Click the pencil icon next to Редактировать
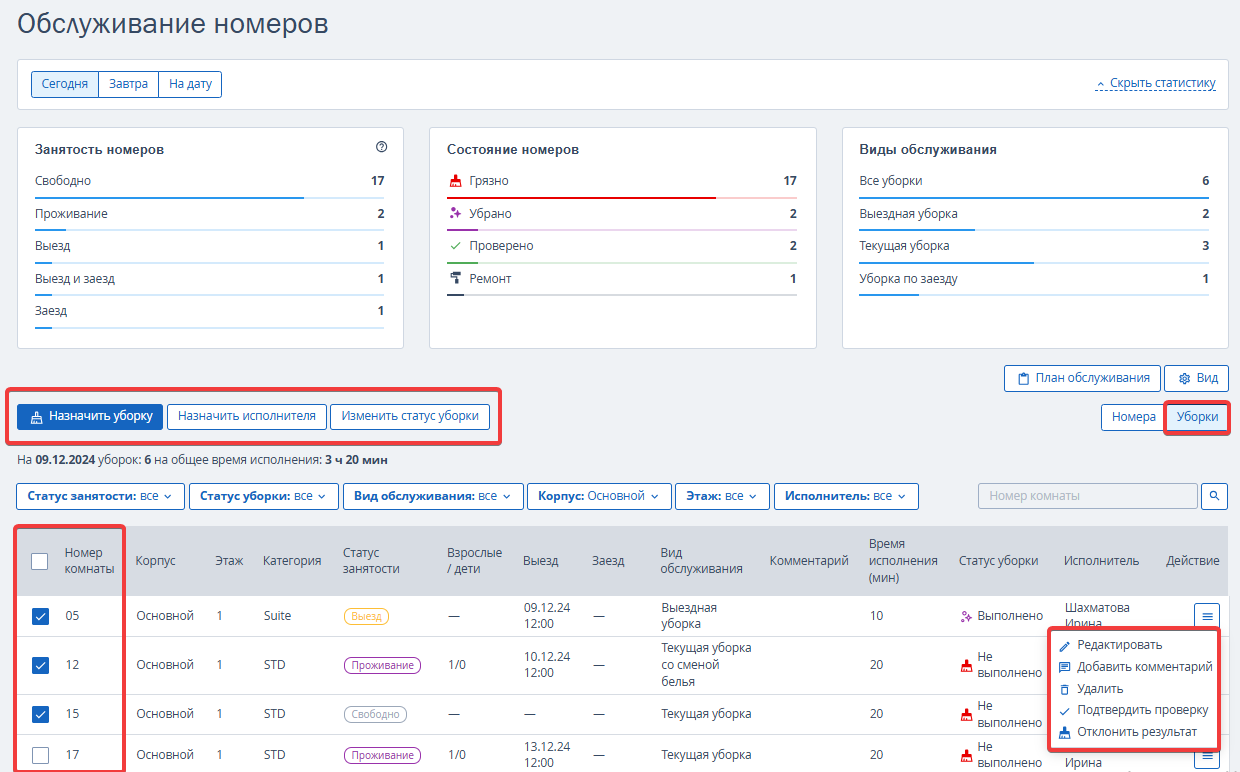 coord(1064,646)
